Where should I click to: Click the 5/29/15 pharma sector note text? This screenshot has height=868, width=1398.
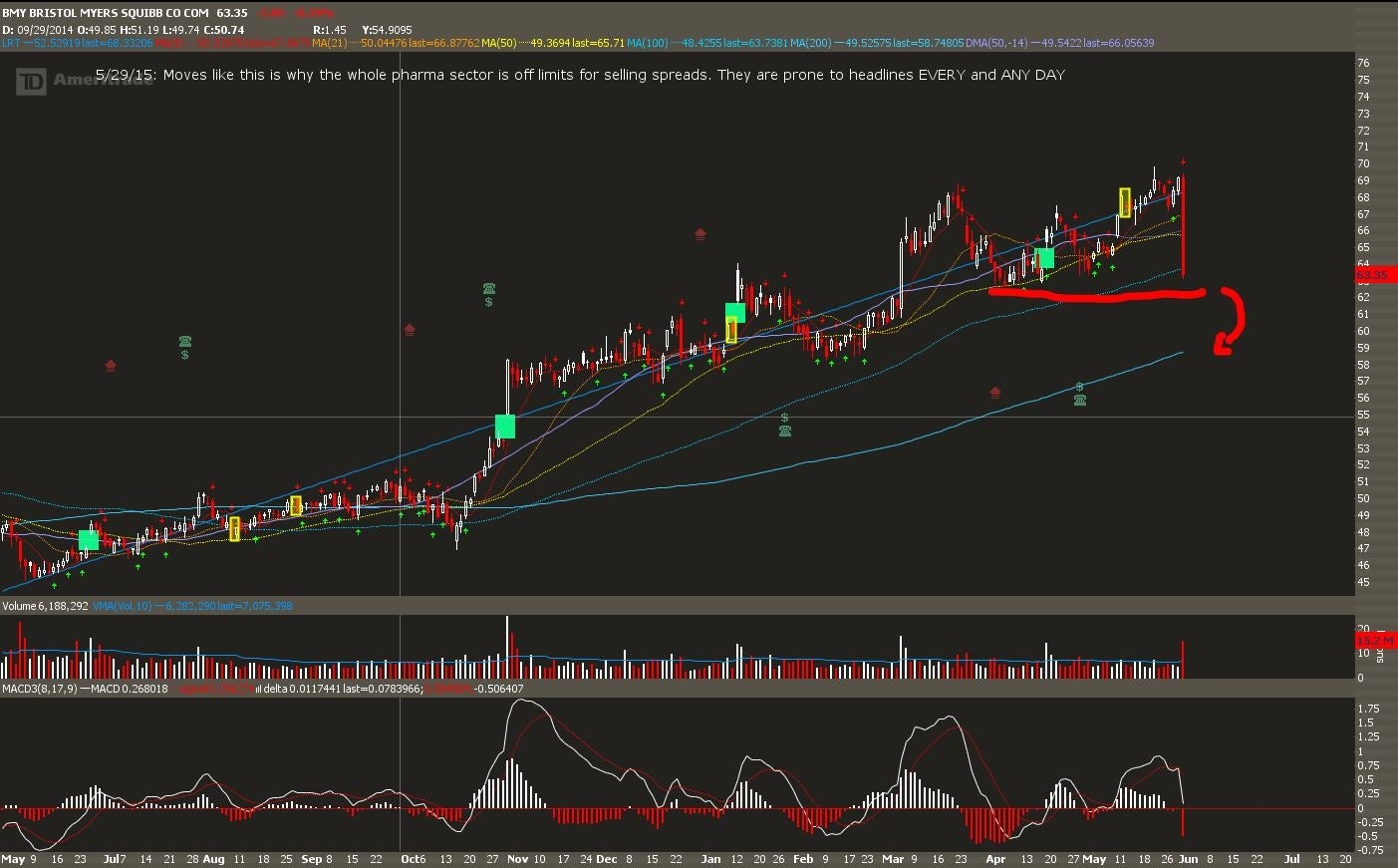coord(581,75)
